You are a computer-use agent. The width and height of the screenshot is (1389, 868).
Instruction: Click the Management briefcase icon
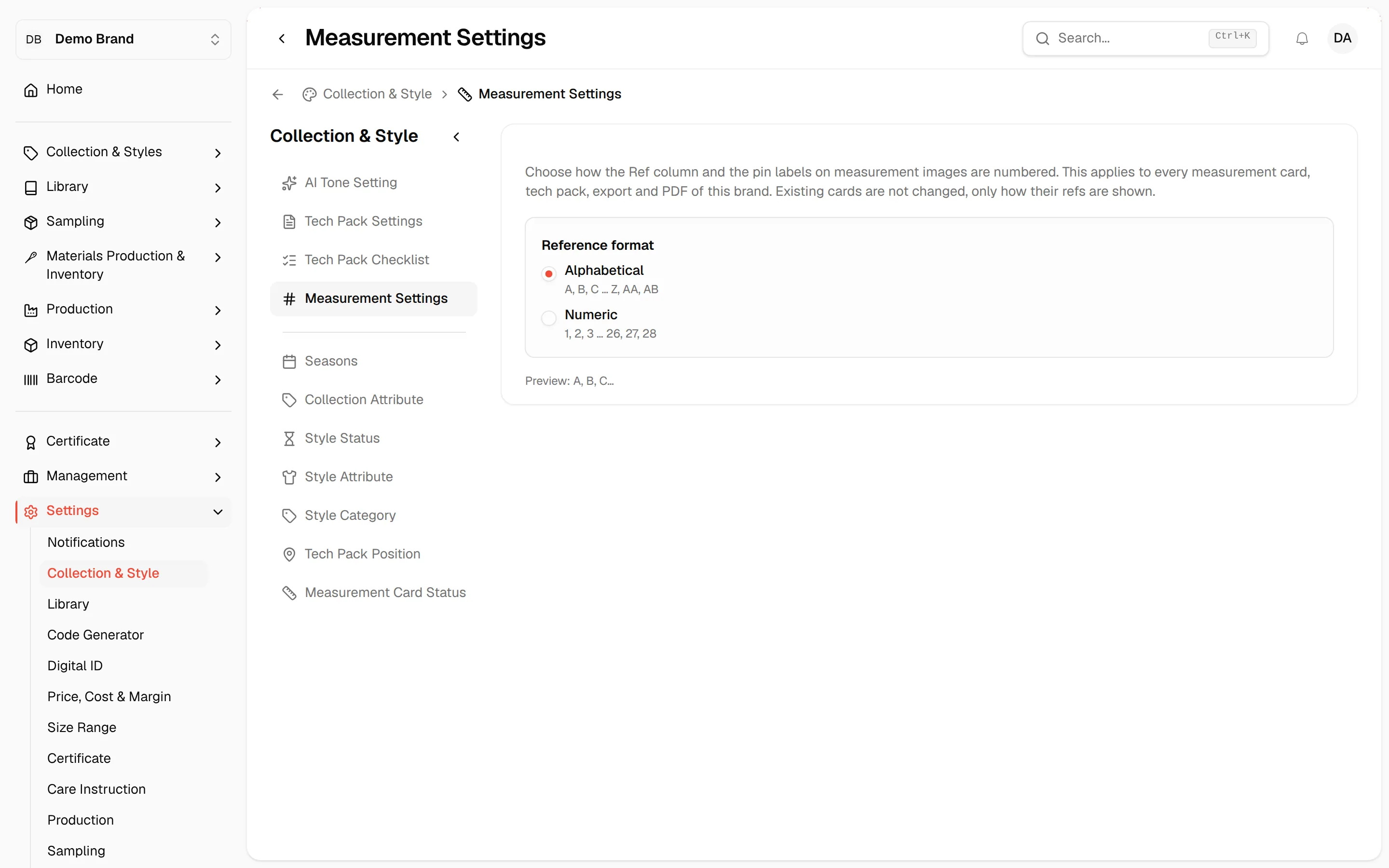pyautogui.click(x=31, y=476)
